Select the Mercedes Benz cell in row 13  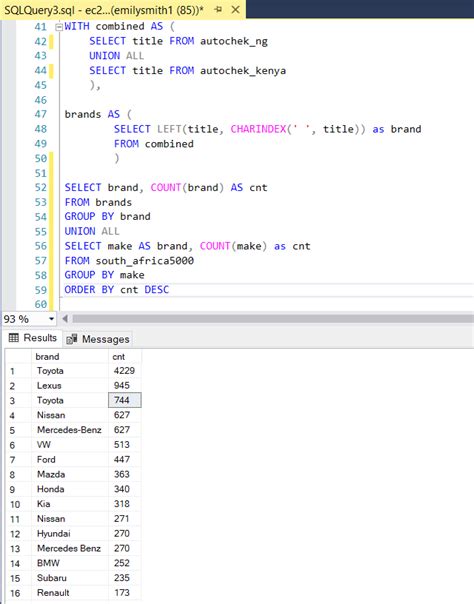[70, 548]
